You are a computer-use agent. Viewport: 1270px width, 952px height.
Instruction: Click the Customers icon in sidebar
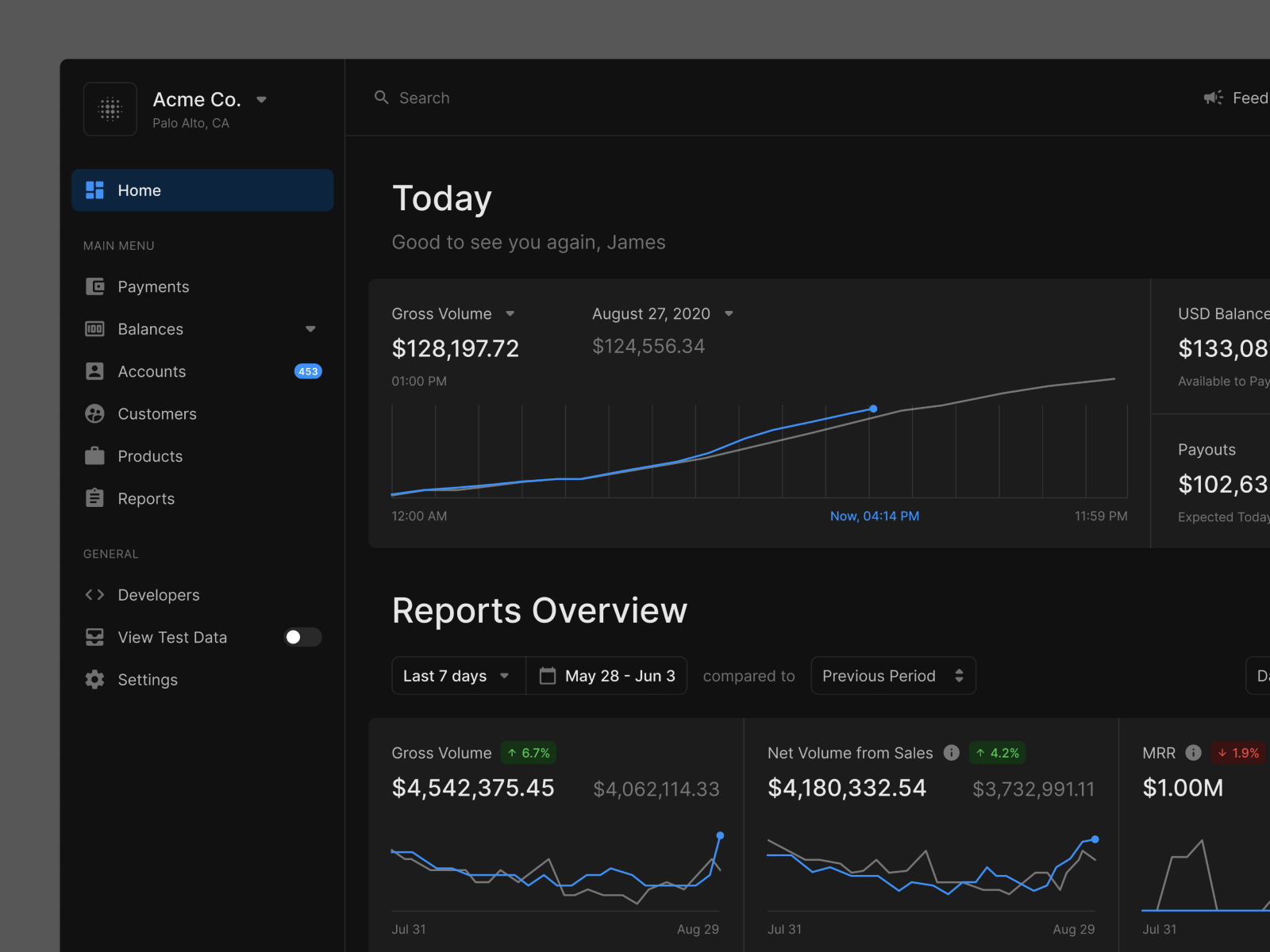coord(94,413)
